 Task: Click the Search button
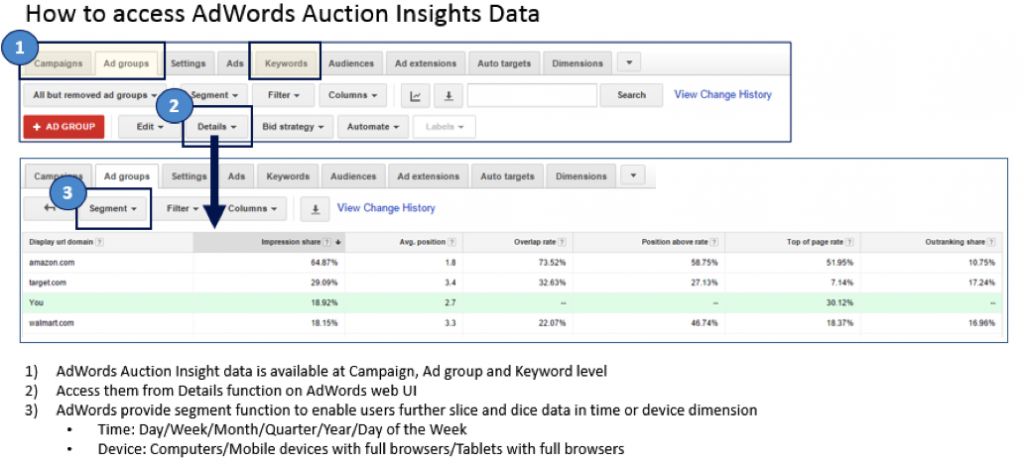[x=631, y=95]
